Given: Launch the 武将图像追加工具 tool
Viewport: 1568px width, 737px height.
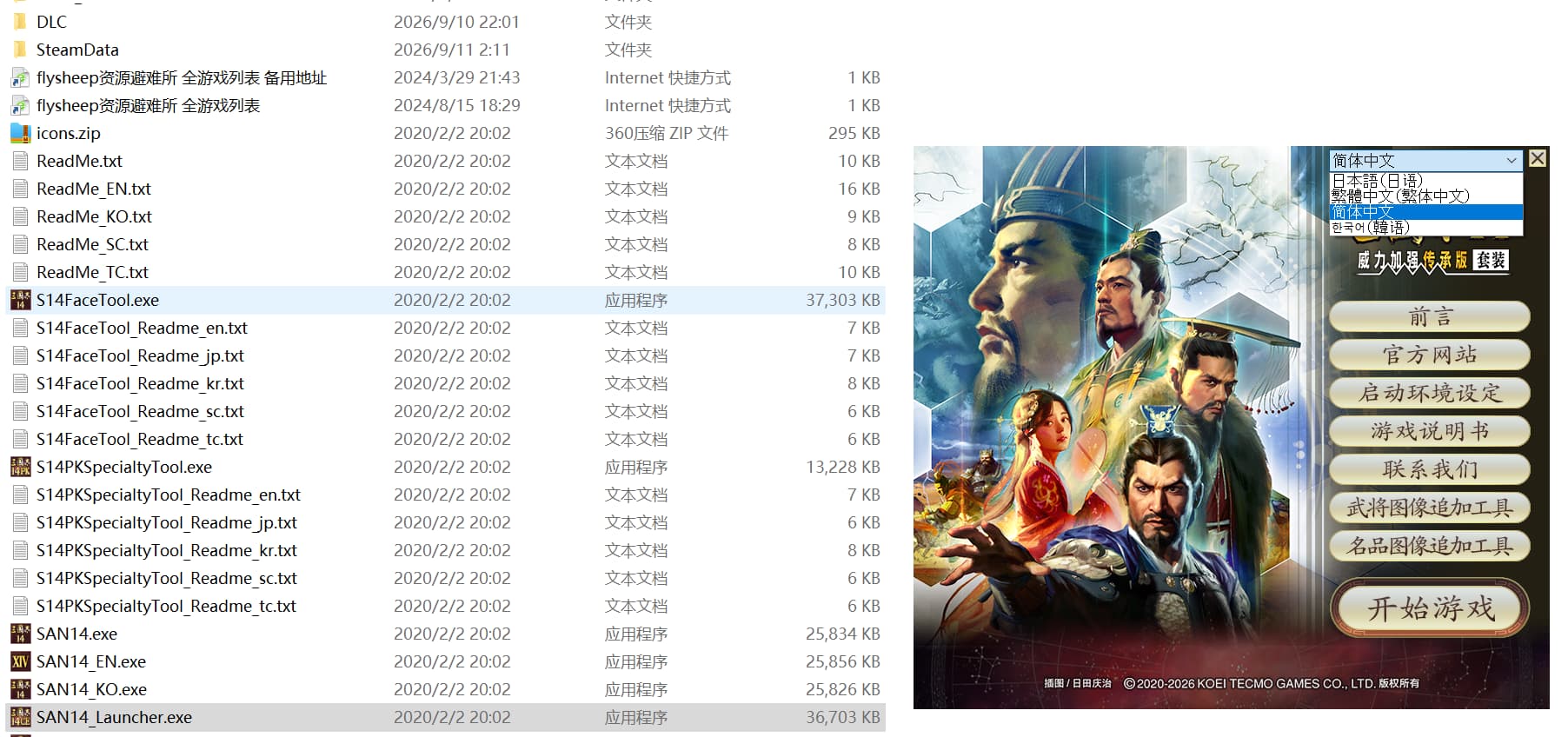Looking at the screenshot, I should 1430,508.
